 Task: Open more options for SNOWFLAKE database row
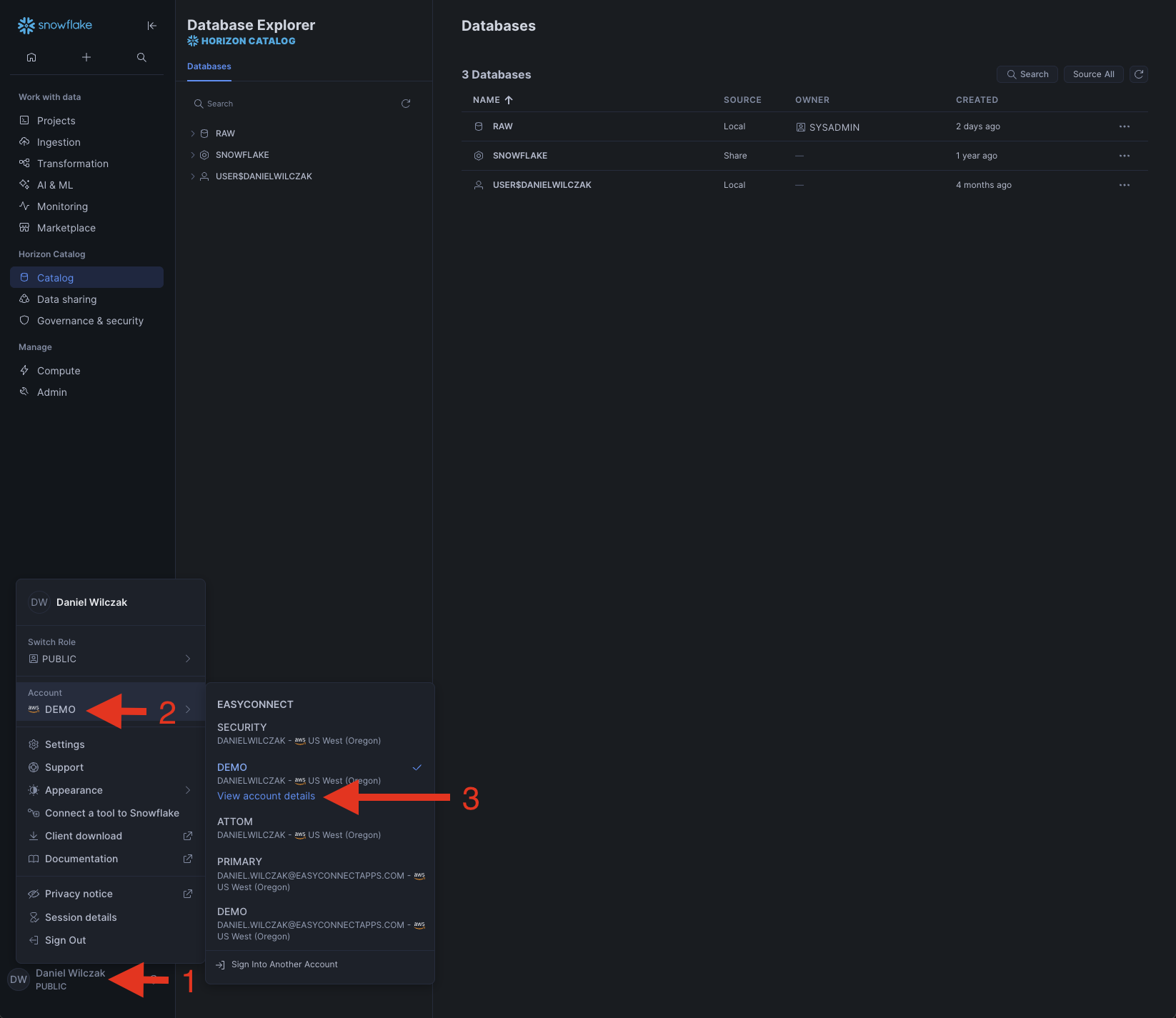pos(1124,156)
